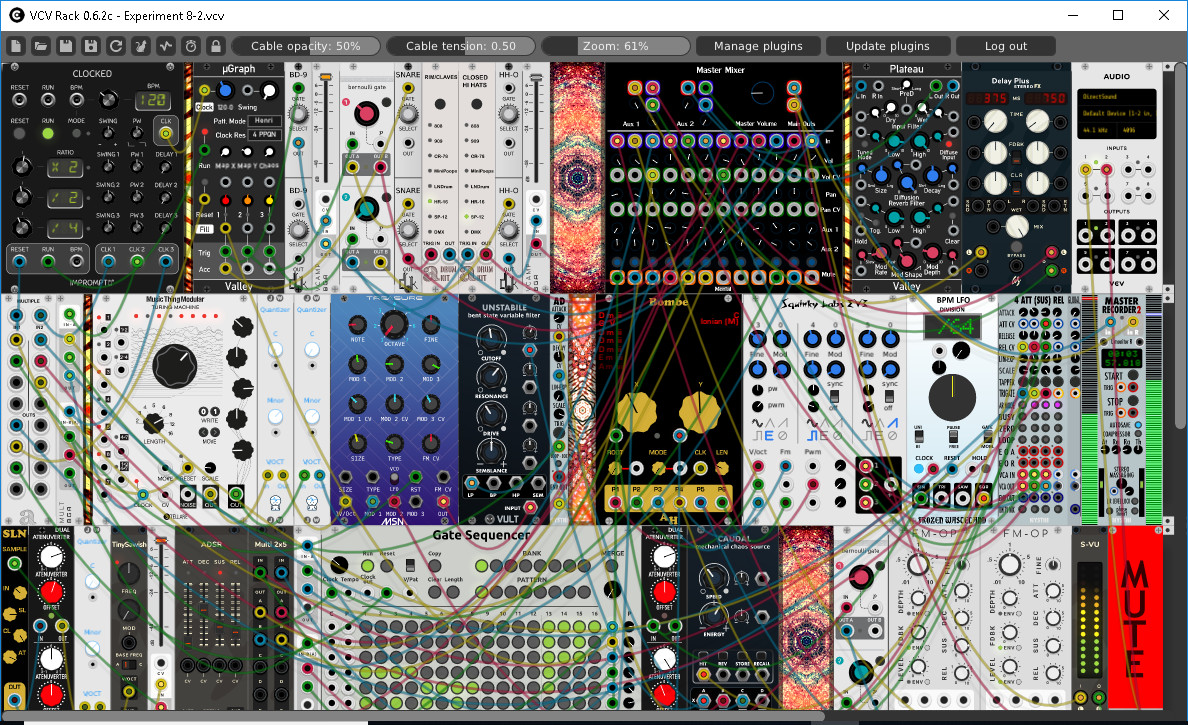This screenshot has height=725, width=1188.
Task: Adjust the Cable tension slider
Action: point(461,46)
